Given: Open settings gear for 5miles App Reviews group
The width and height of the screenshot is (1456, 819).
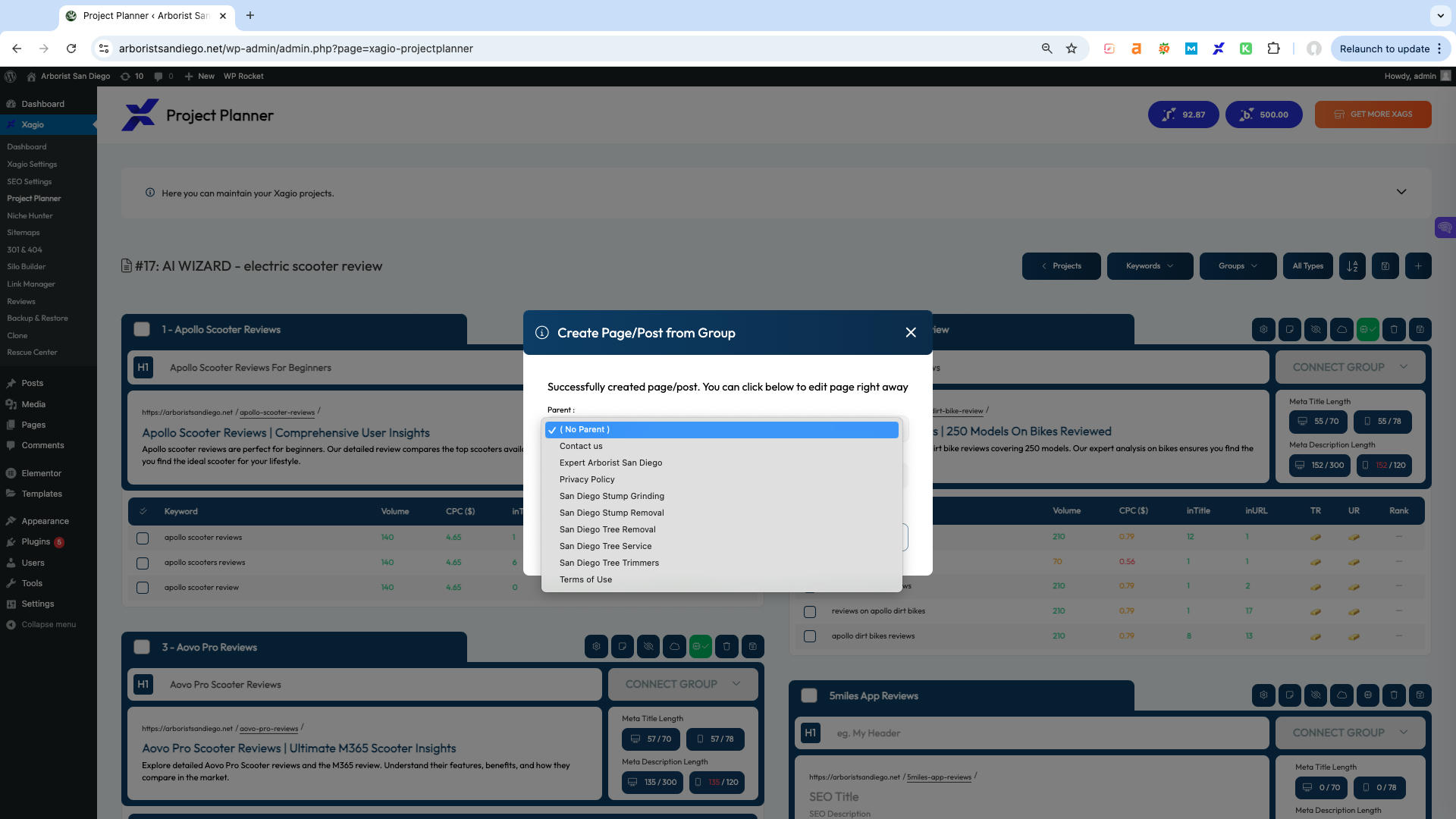Looking at the screenshot, I should point(1263,695).
